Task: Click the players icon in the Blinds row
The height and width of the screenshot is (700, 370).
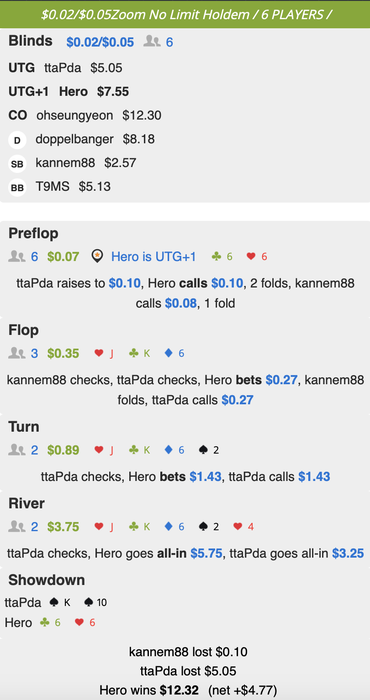Action: tap(152, 42)
